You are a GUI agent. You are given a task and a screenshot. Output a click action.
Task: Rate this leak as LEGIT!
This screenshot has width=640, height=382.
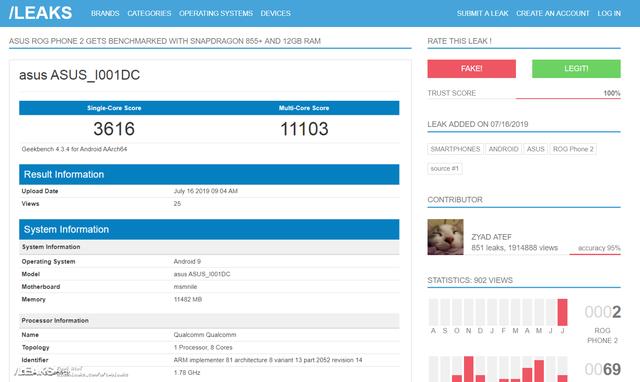click(x=576, y=69)
